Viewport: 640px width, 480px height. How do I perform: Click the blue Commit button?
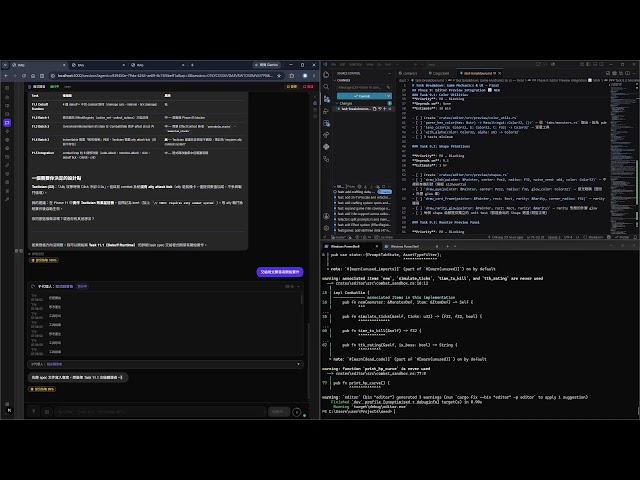[x=361, y=96]
